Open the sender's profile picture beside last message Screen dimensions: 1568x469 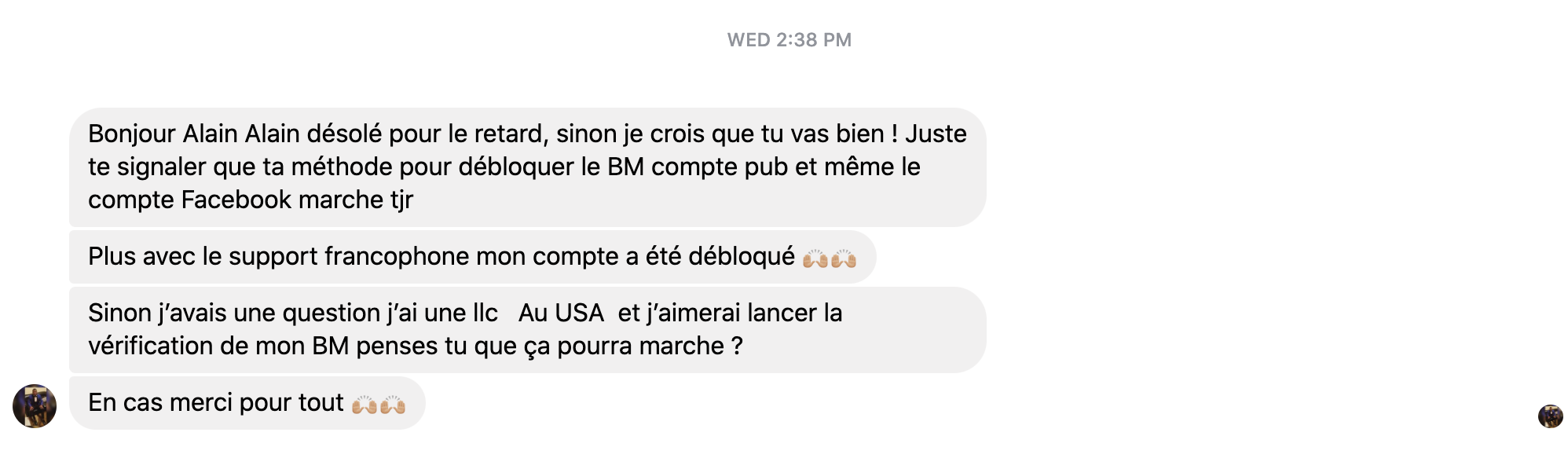(x=35, y=406)
